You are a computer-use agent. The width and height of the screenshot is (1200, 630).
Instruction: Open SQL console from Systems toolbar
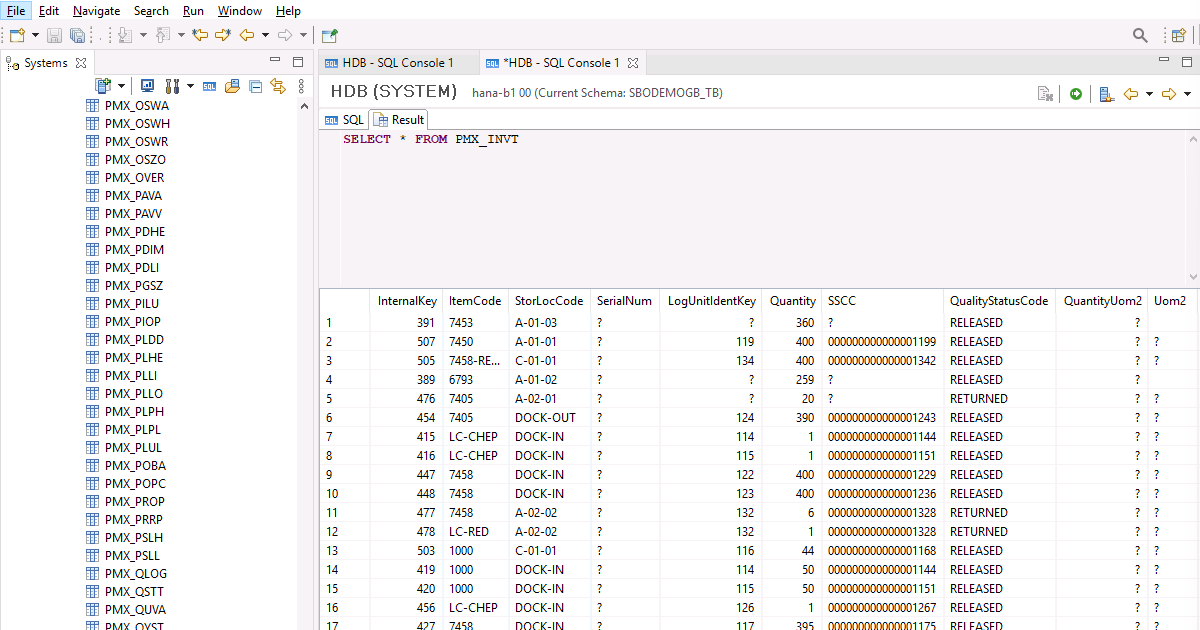209,87
